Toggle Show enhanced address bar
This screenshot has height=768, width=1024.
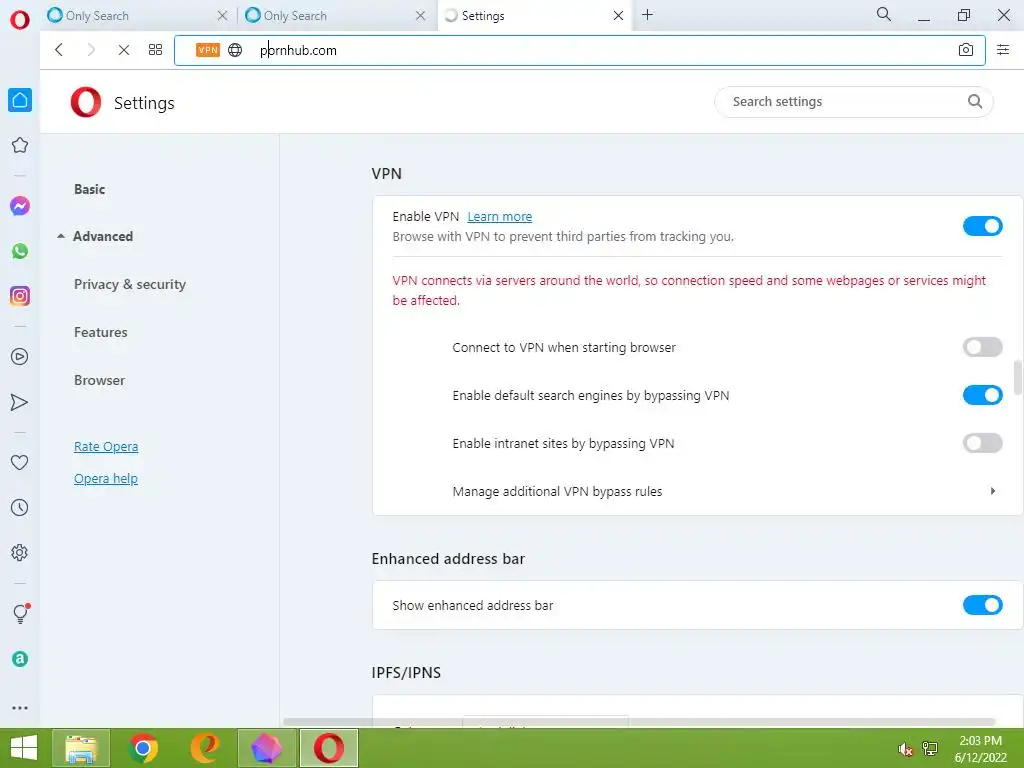[982, 605]
